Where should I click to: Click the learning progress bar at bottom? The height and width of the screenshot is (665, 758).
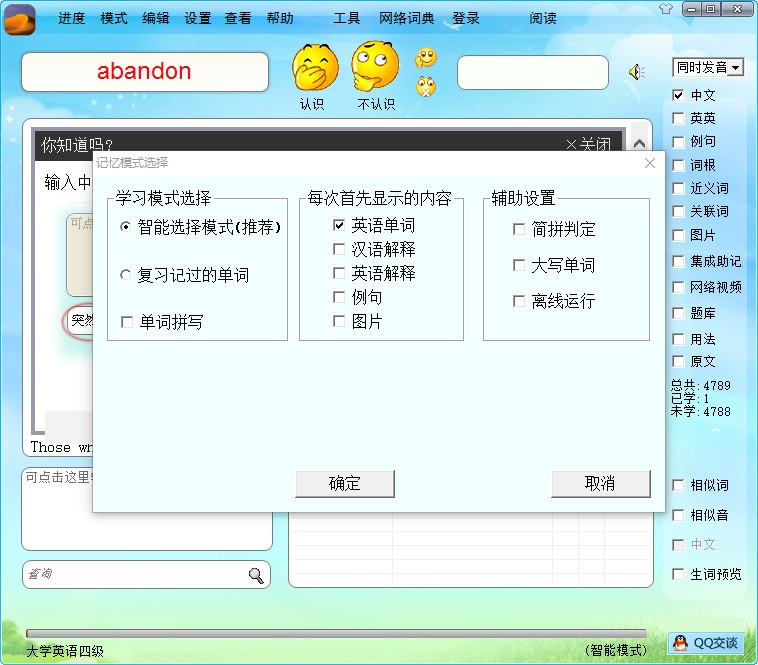[336, 633]
